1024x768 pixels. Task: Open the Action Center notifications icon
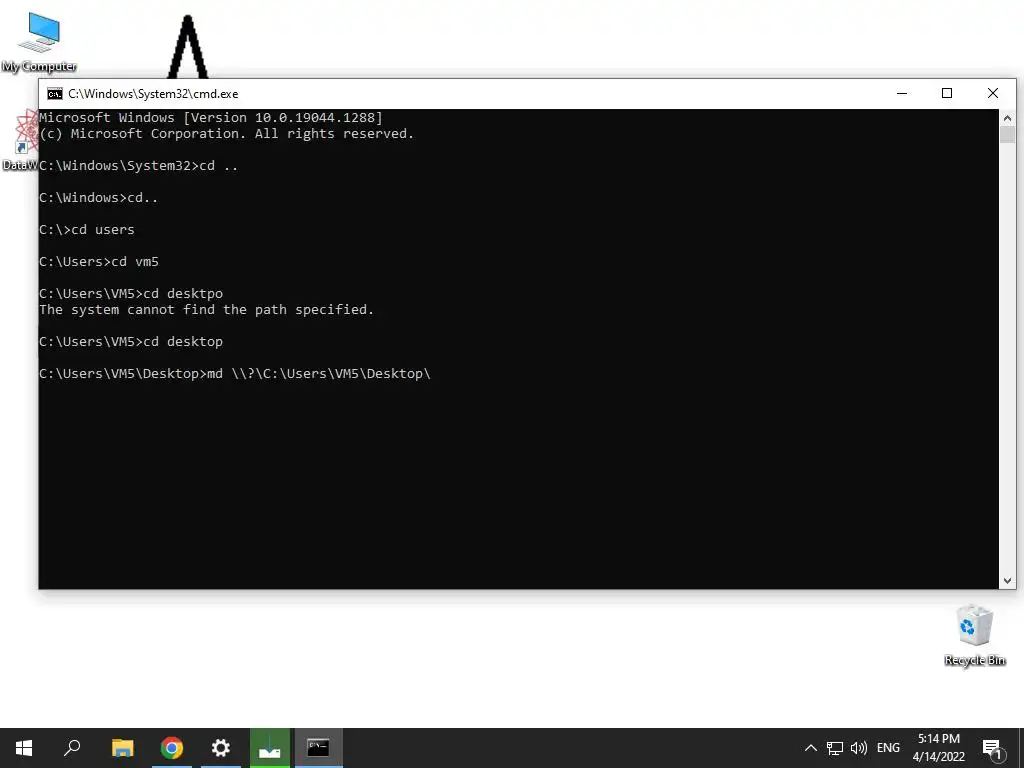992,748
